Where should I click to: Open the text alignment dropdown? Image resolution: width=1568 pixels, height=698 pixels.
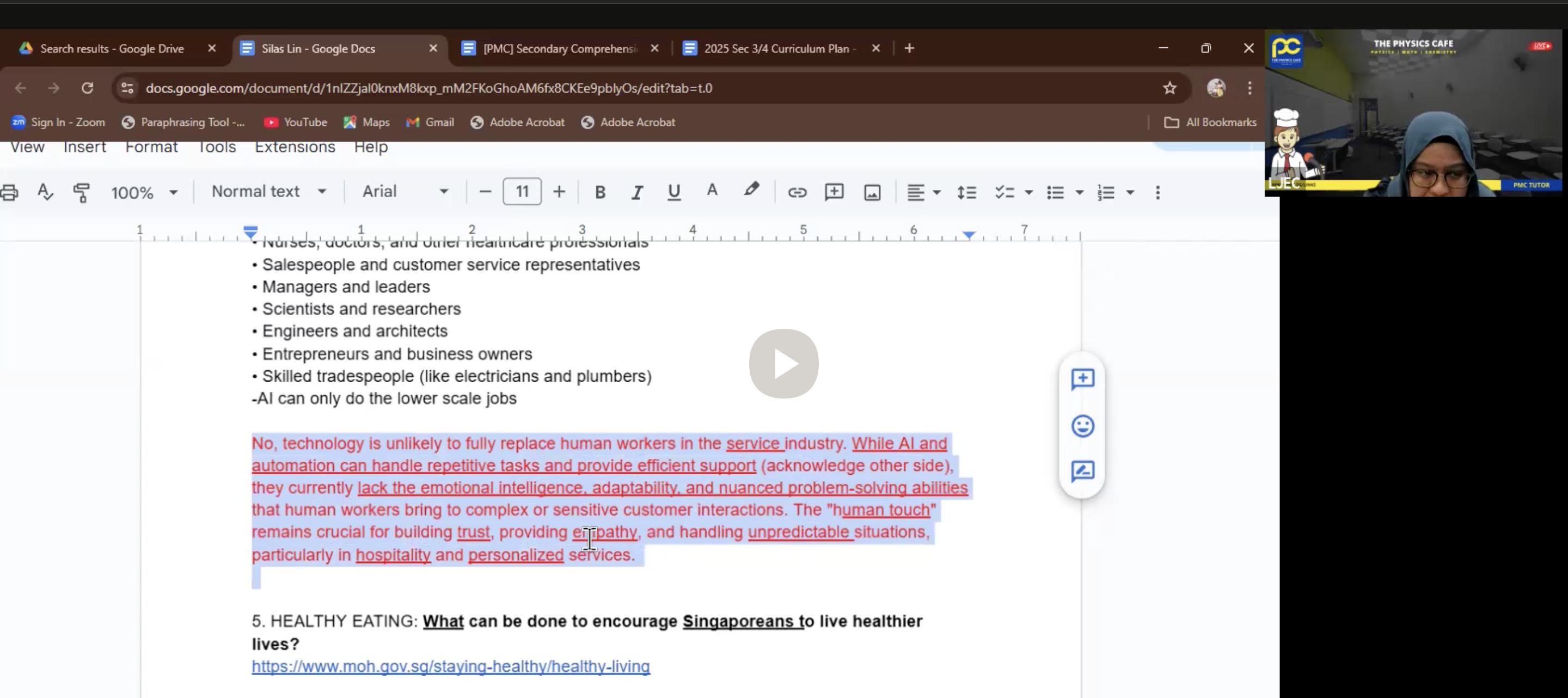coord(923,192)
